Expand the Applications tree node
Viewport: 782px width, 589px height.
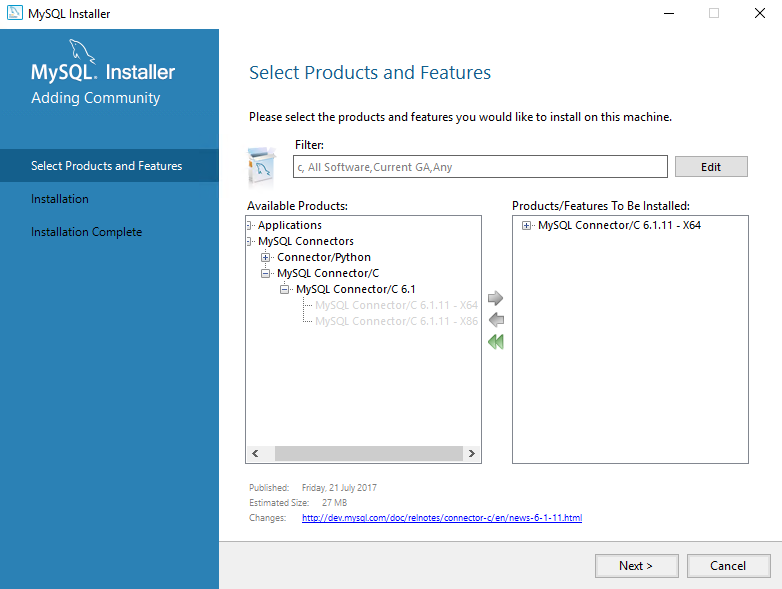point(249,225)
